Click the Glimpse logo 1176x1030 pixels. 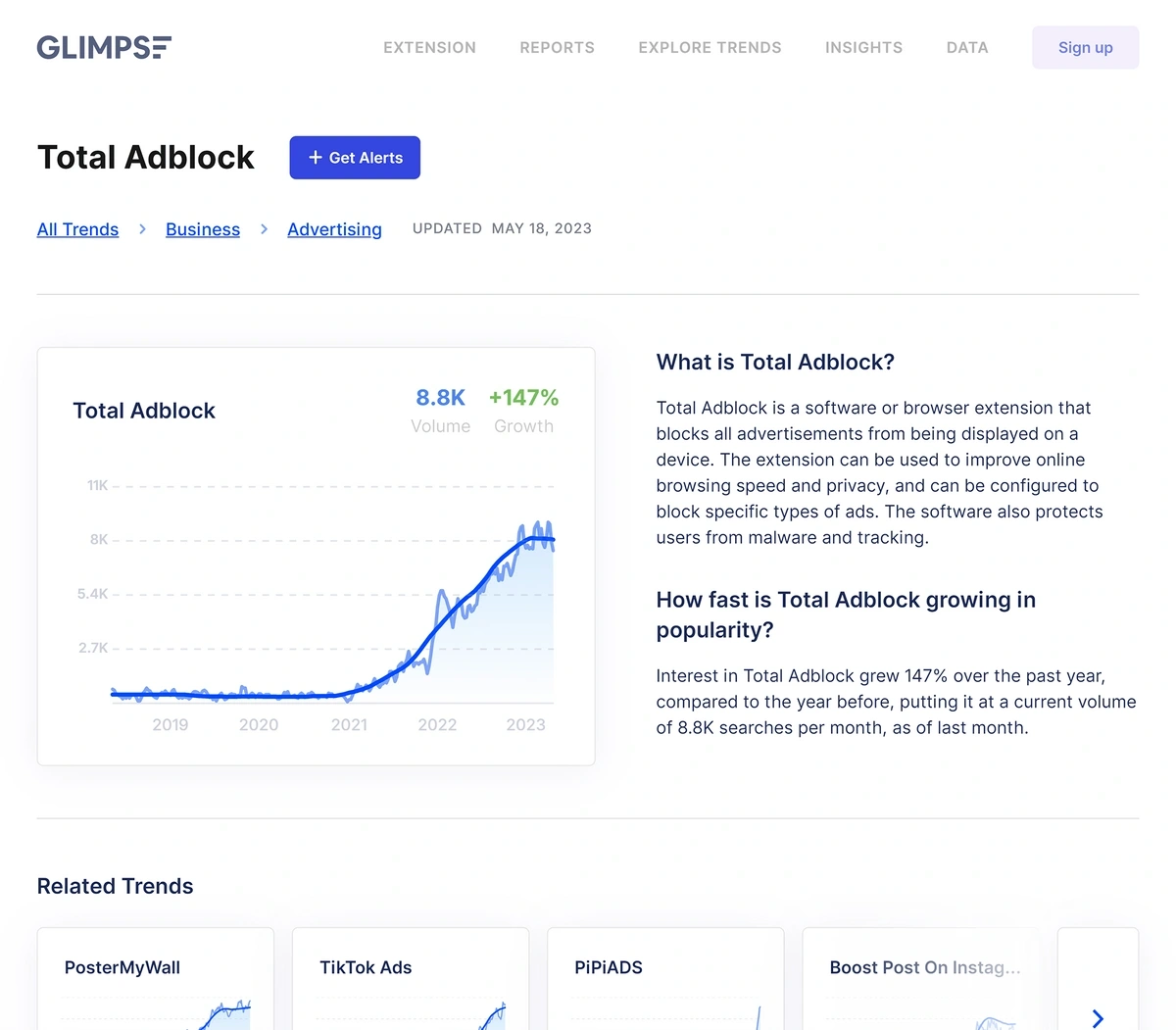(104, 47)
